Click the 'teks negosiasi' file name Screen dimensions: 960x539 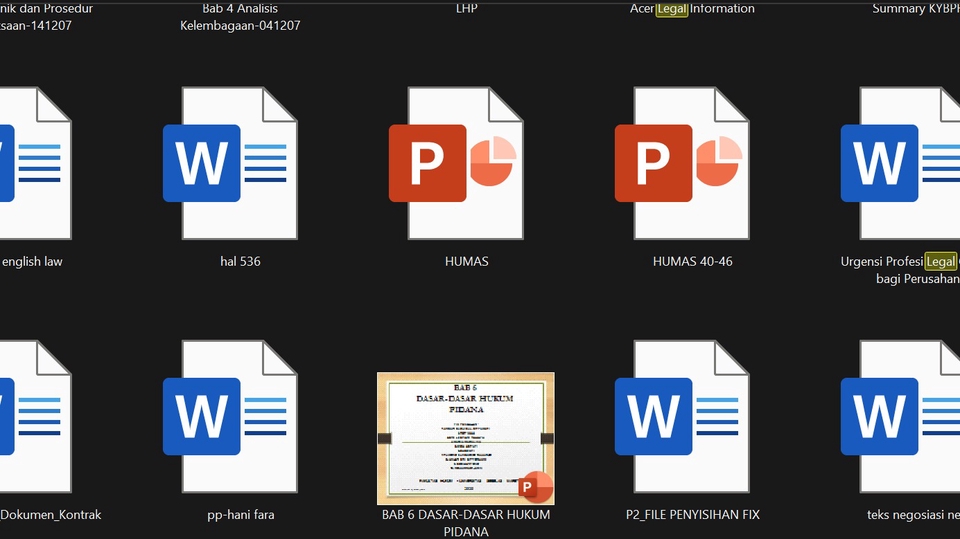point(913,515)
